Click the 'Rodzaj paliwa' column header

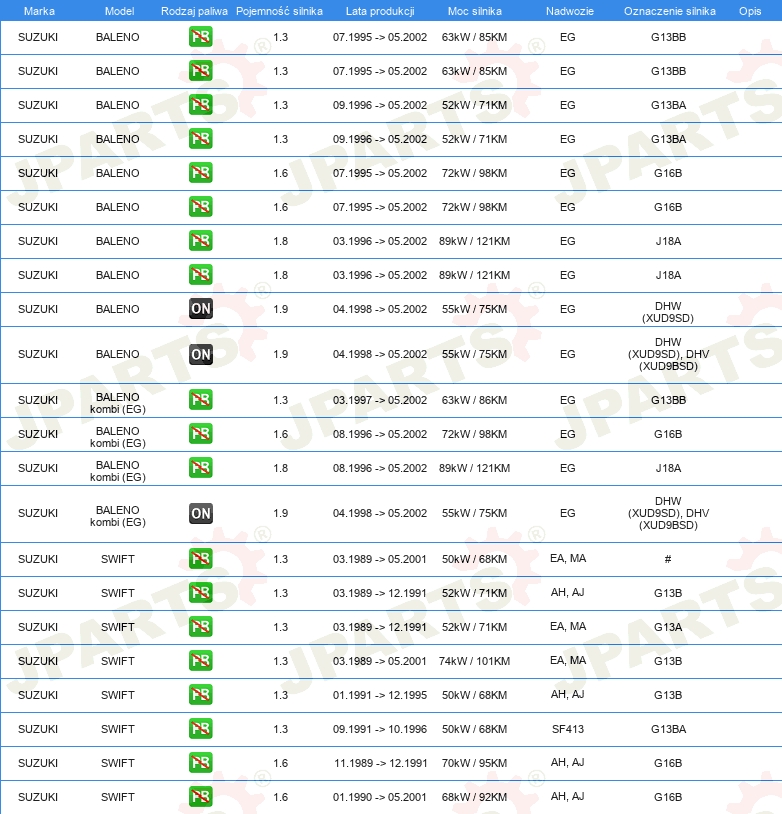point(194,11)
